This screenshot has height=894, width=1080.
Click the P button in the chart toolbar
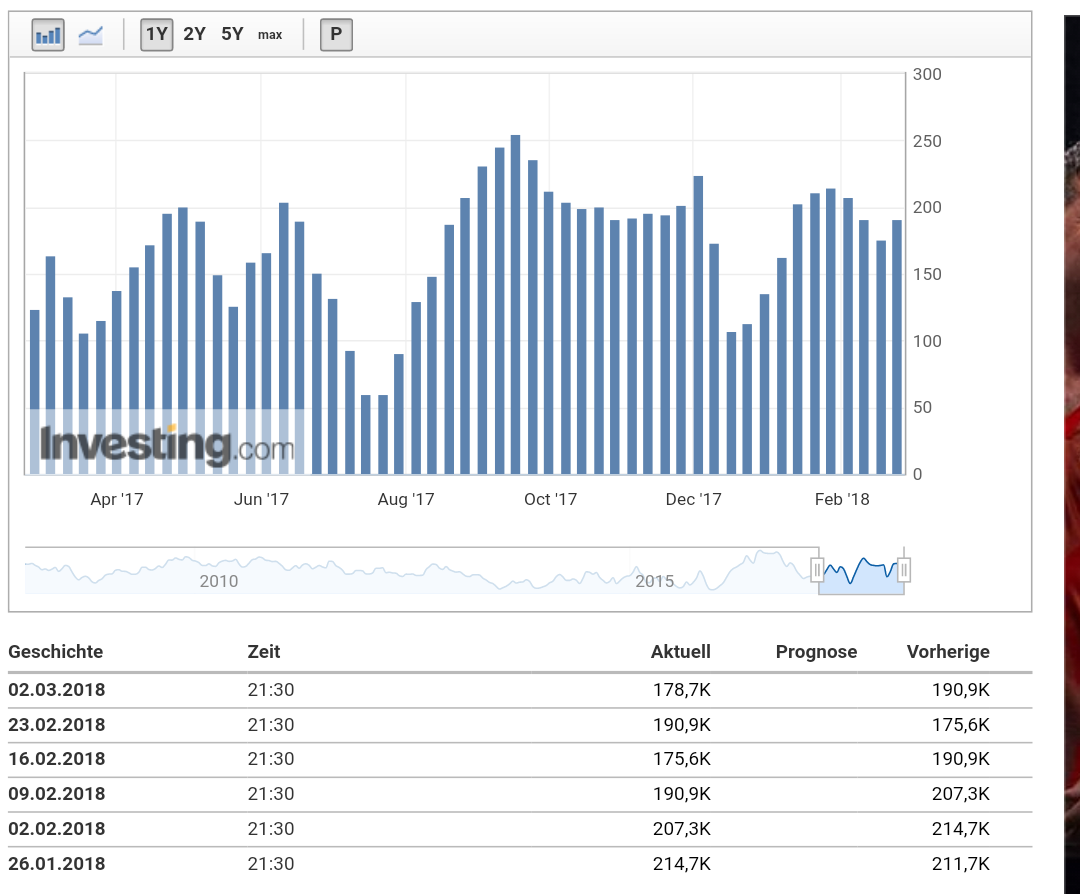(x=336, y=34)
